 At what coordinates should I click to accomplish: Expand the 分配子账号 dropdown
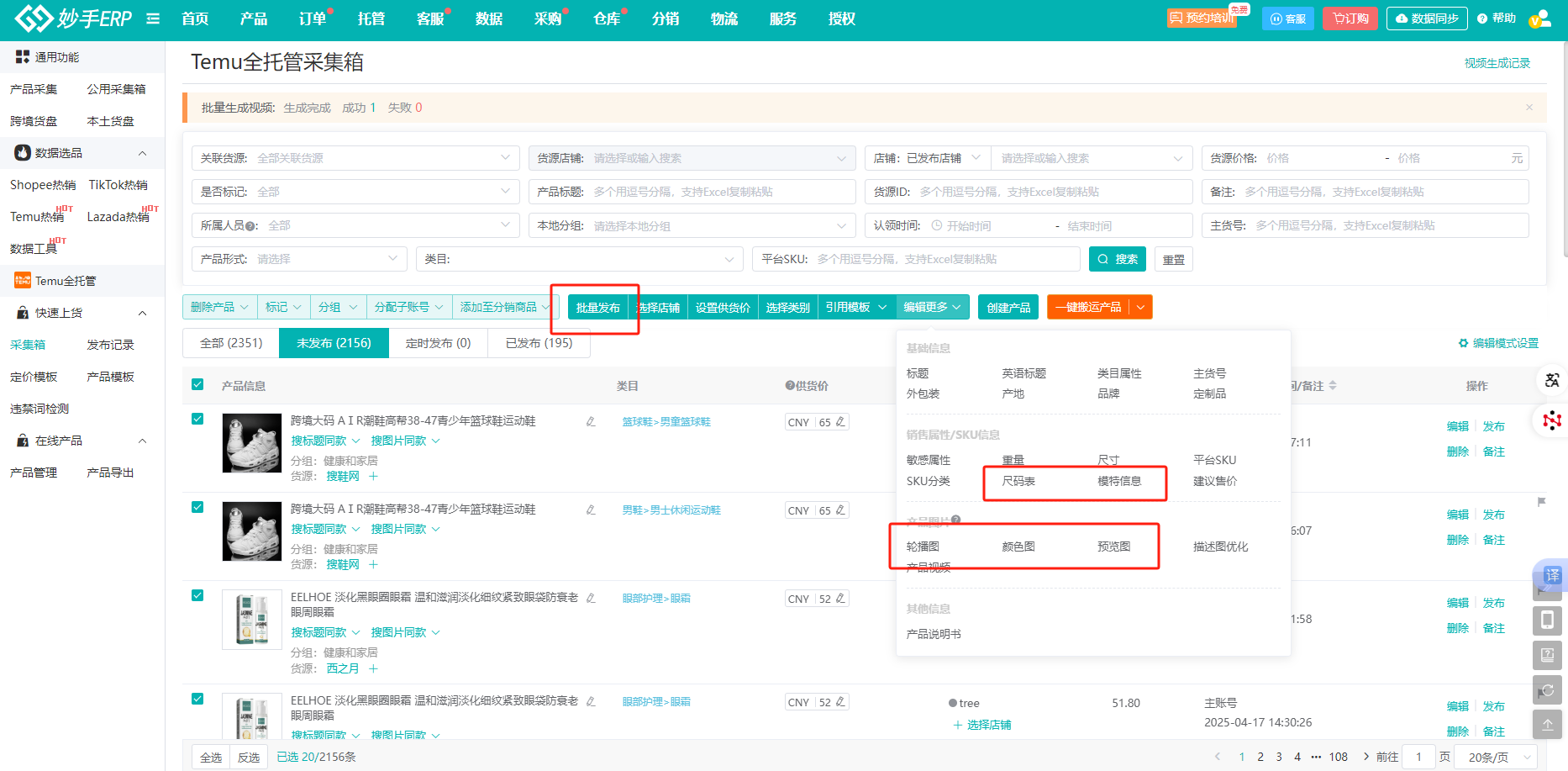pyautogui.click(x=409, y=307)
